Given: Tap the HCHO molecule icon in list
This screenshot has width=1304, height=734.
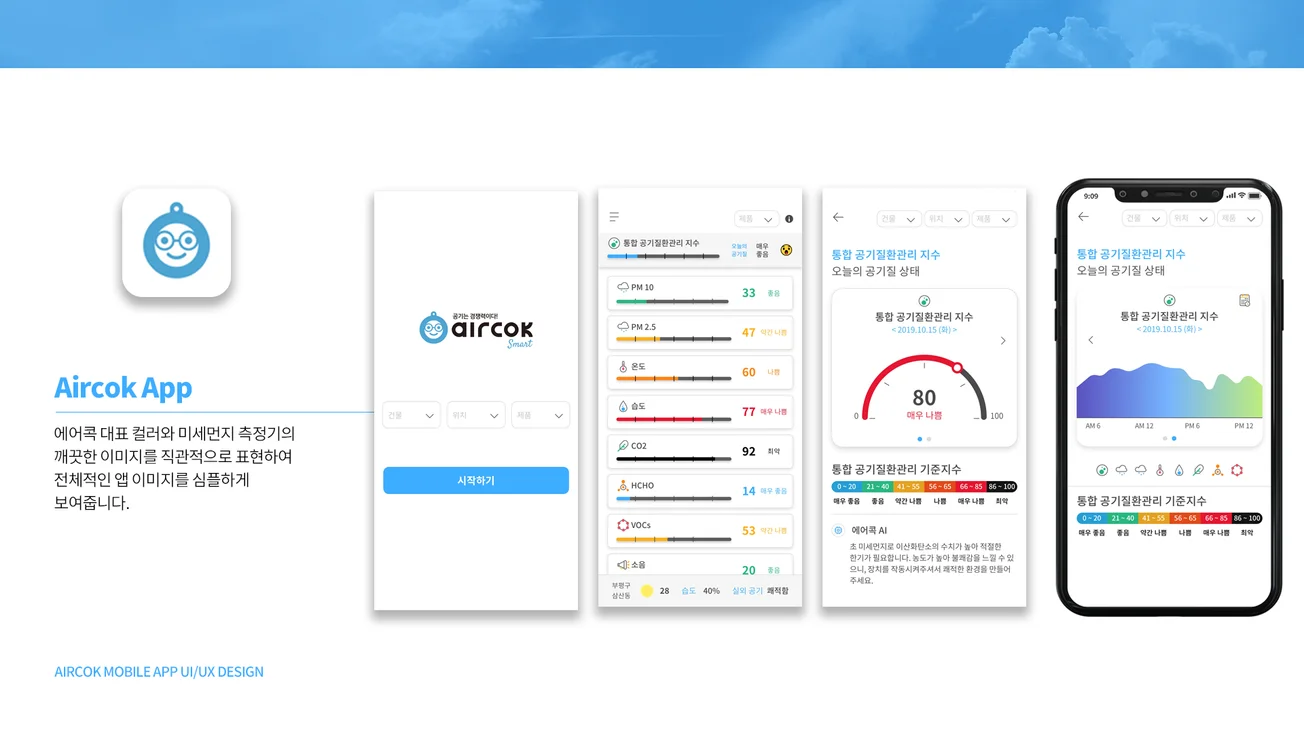Looking at the screenshot, I should tap(623, 486).
